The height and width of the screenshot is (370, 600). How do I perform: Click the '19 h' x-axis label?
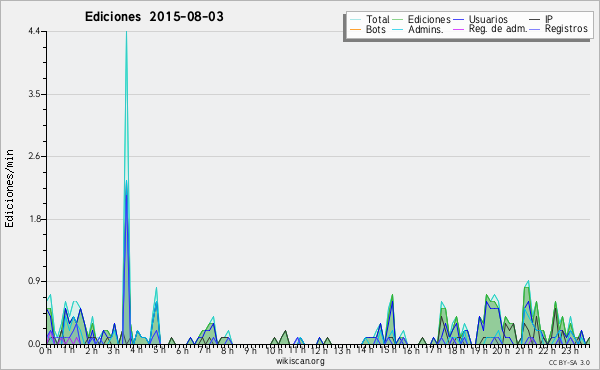(x=478, y=351)
